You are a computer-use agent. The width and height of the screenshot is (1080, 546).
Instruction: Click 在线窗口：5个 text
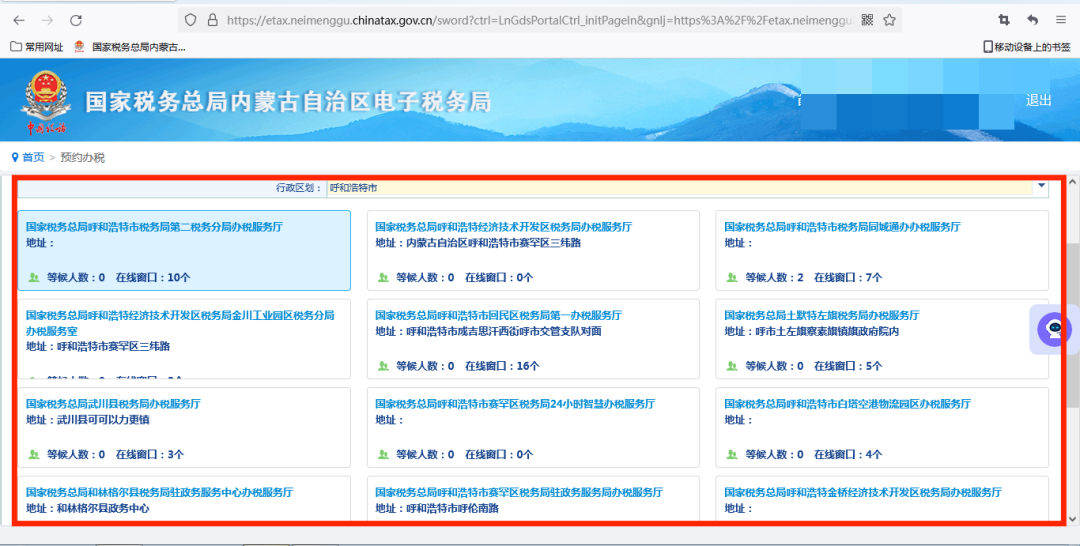(848, 366)
